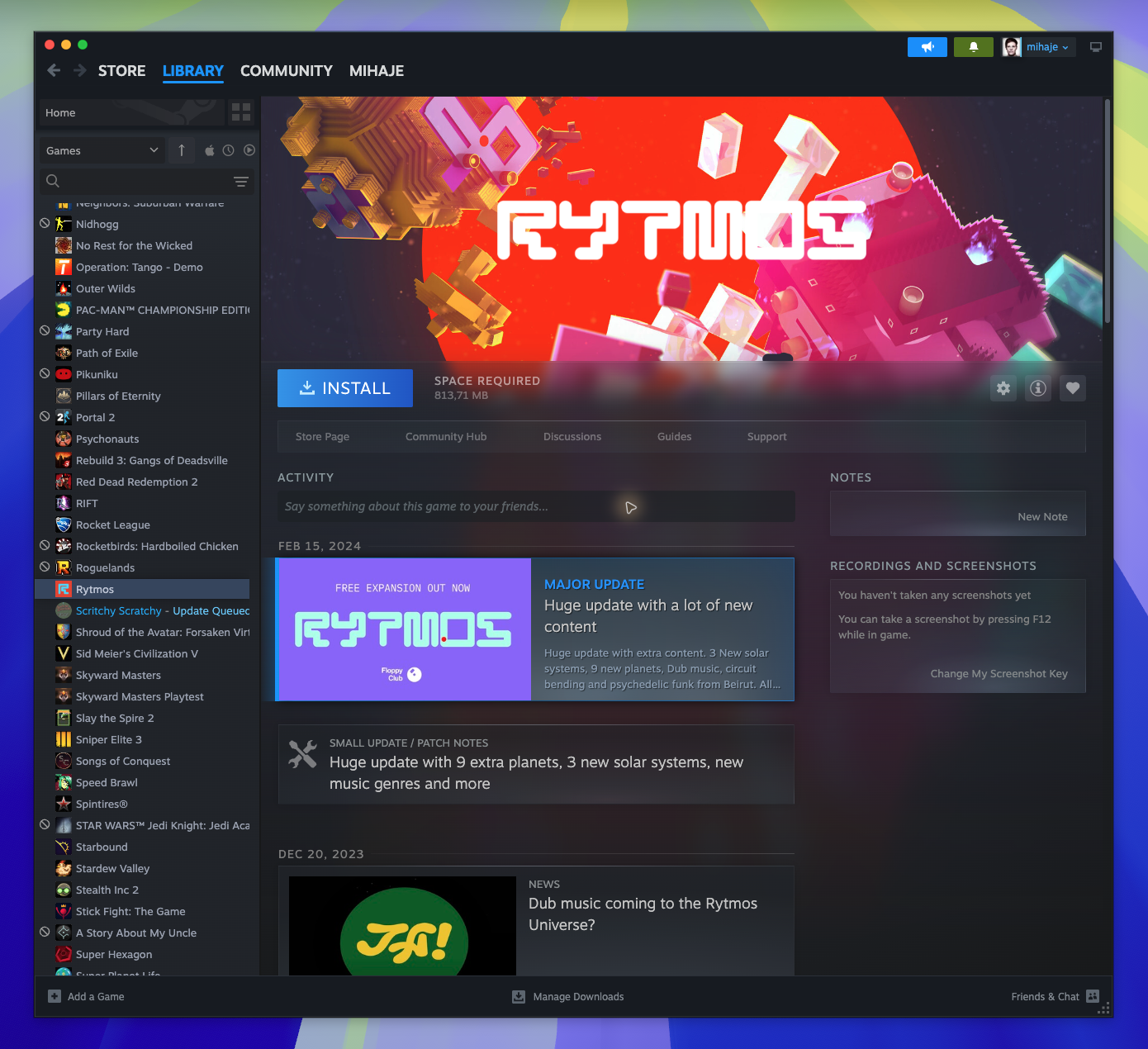Enter Big Picture mode via monitor icon
The height and width of the screenshot is (1049, 1148).
tap(1096, 47)
